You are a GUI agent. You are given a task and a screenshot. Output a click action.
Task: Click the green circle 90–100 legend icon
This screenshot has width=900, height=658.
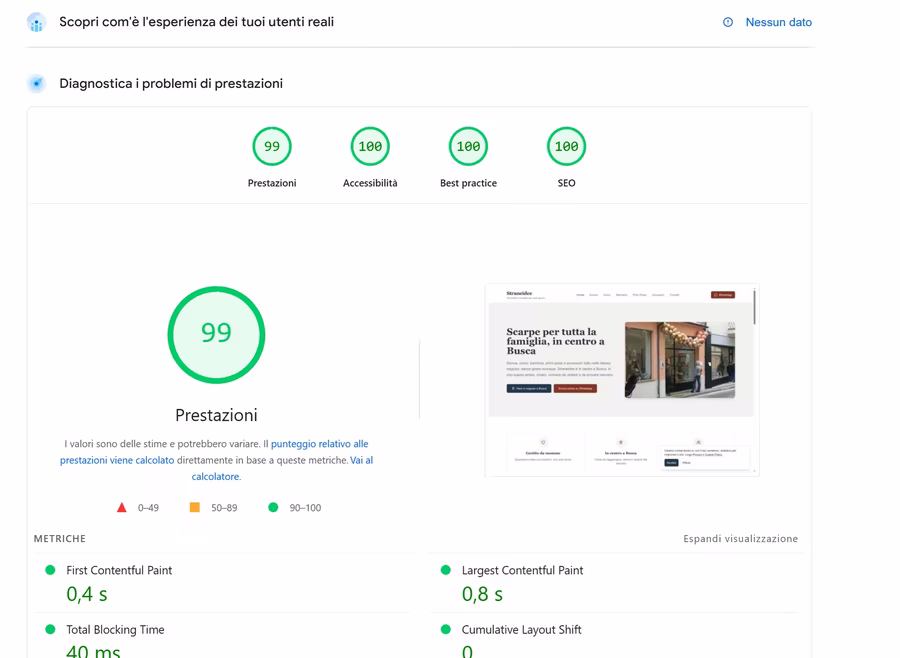click(273, 507)
